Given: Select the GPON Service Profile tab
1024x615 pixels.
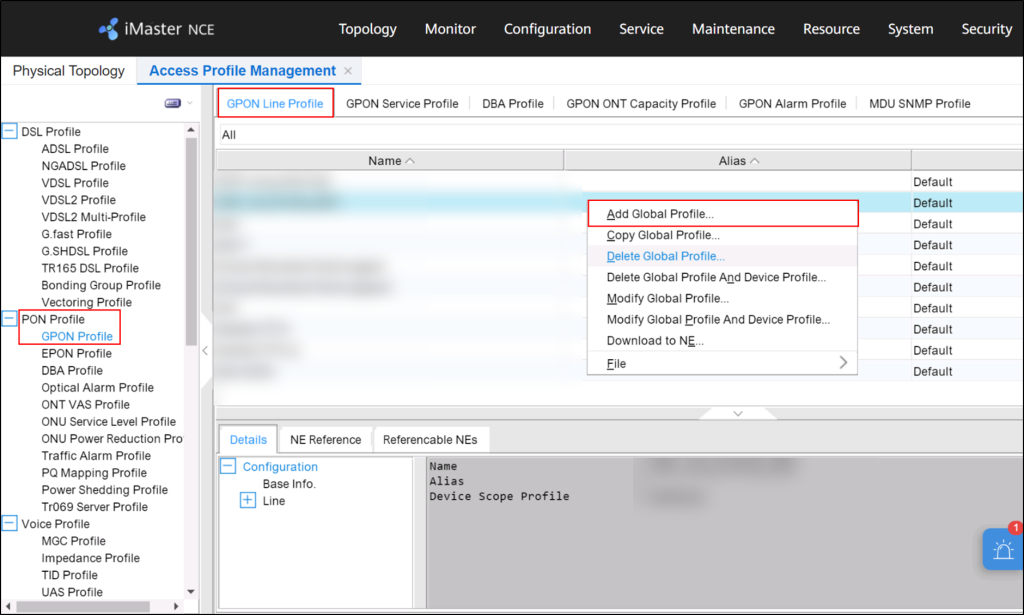Looking at the screenshot, I should (x=402, y=103).
